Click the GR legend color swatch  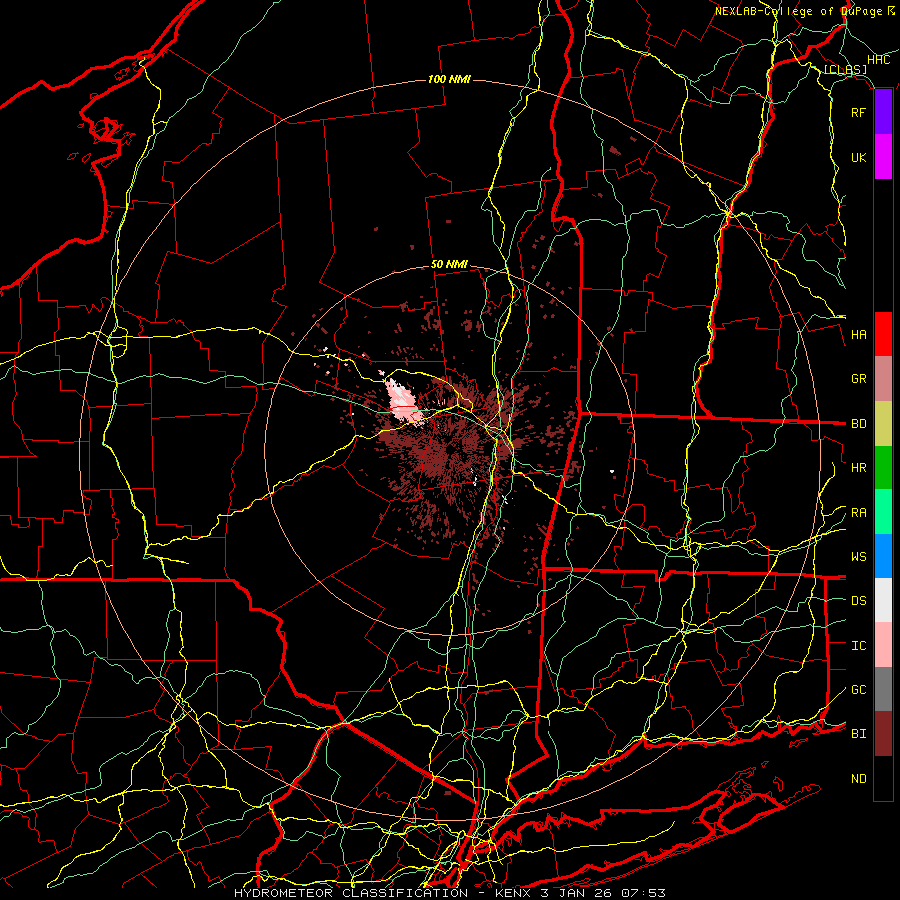pyautogui.click(x=883, y=379)
